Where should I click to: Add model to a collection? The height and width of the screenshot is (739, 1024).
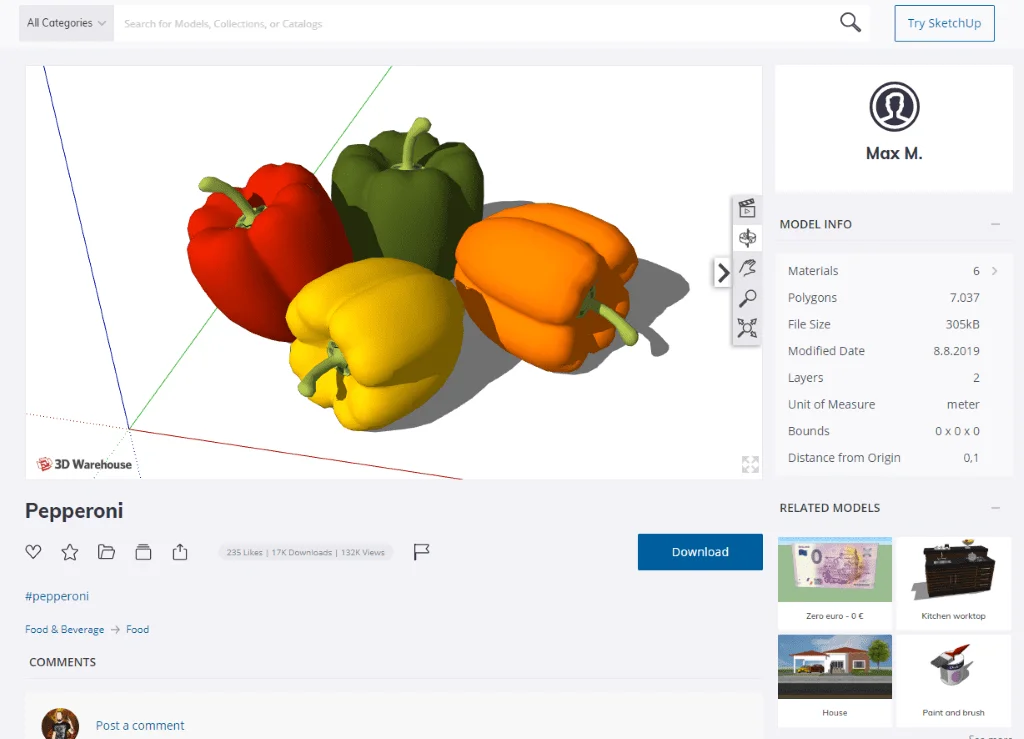pos(143,552)
